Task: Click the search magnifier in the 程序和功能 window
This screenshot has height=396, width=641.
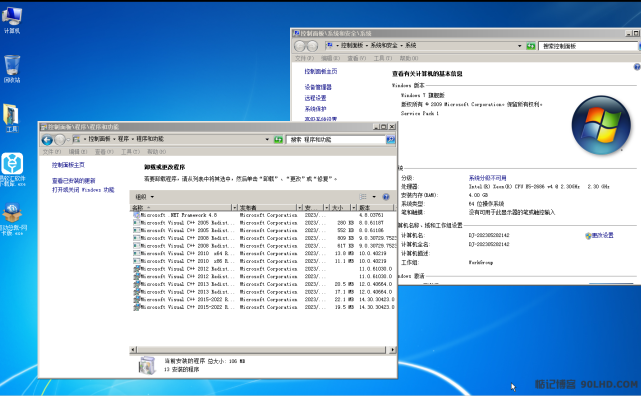Action: click(390, 140)
